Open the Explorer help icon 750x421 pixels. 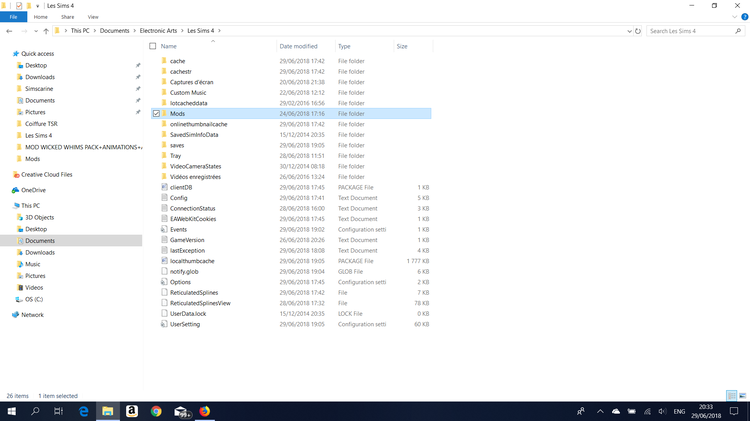745,17
